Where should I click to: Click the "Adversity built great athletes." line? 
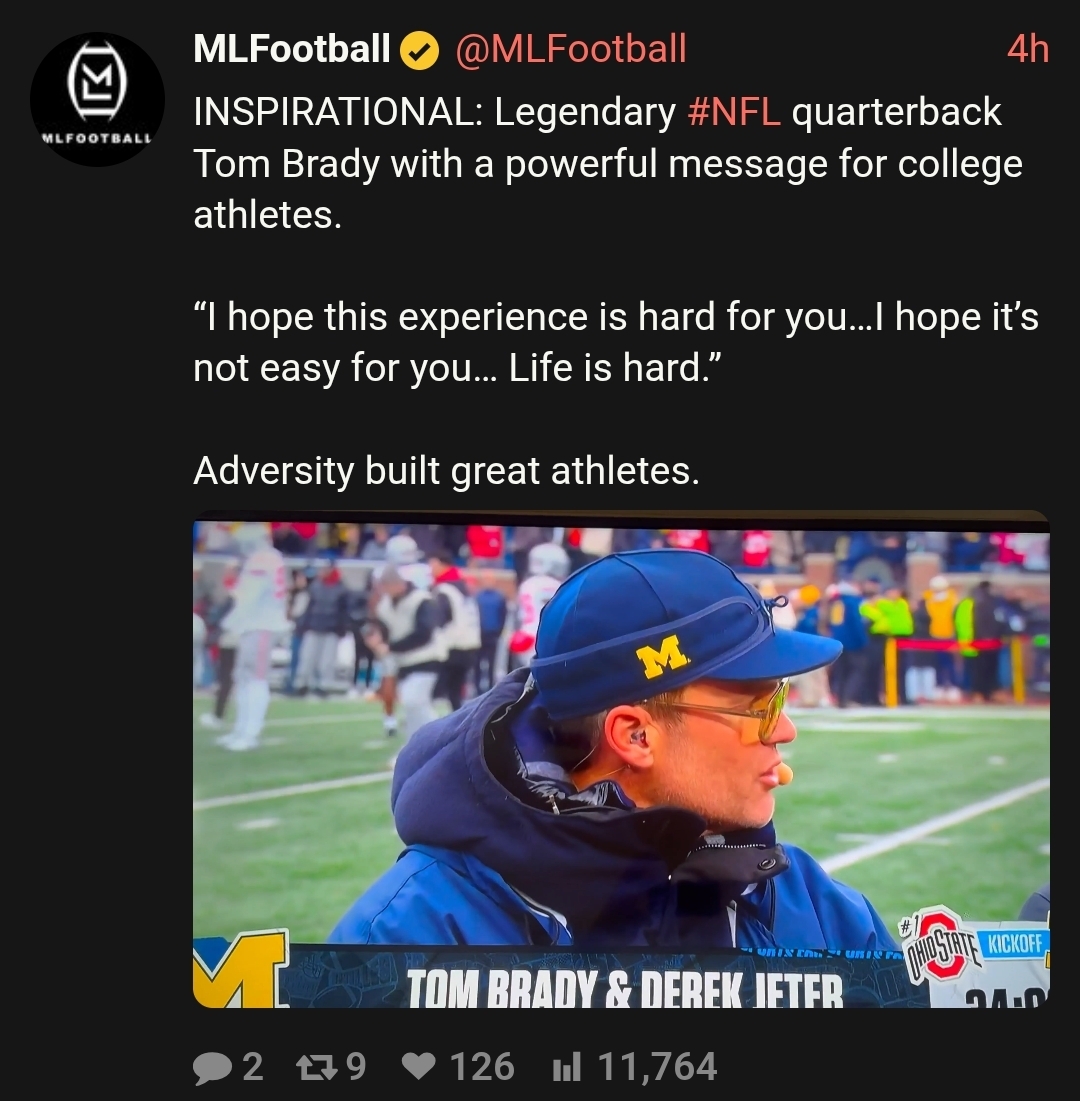coord(446,470)
